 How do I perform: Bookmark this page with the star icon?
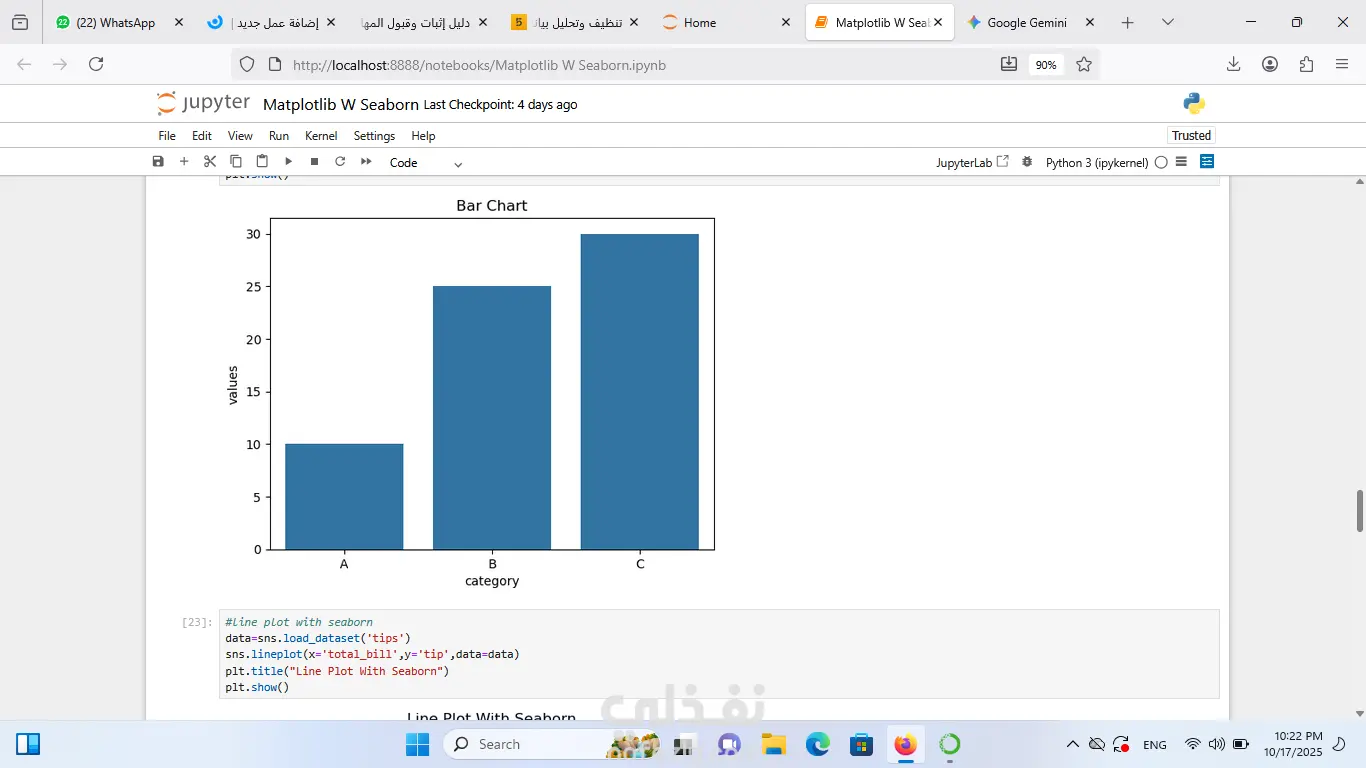coord(1084,65)
